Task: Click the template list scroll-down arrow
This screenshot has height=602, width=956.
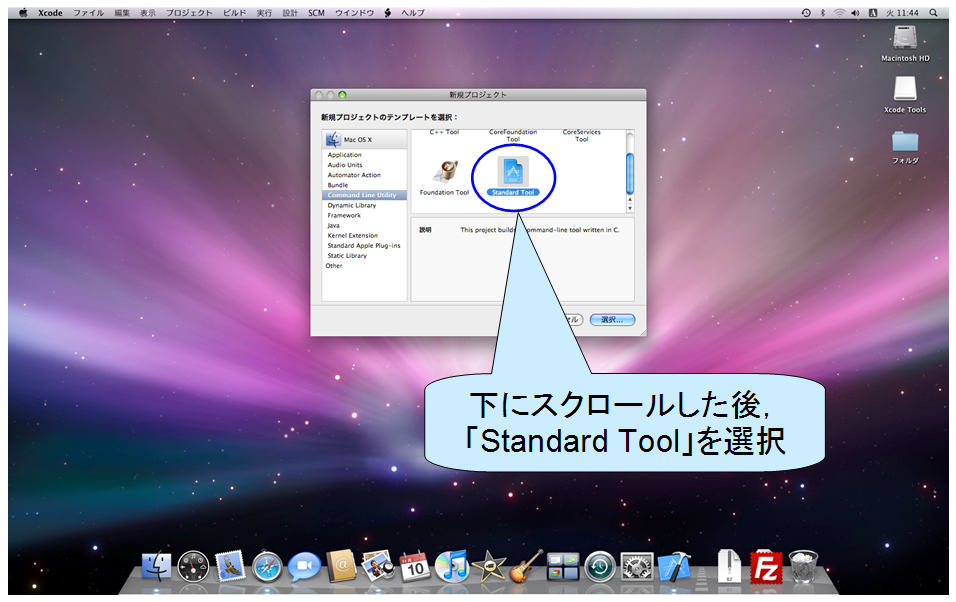Action: (630, 208)
